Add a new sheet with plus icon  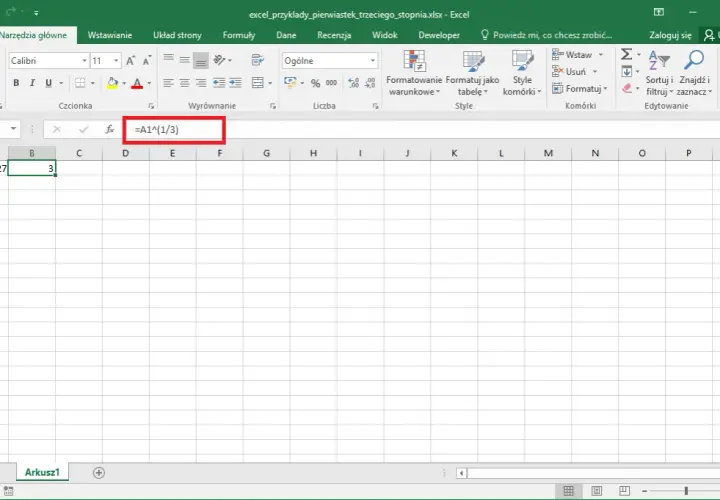pos(99,472)
